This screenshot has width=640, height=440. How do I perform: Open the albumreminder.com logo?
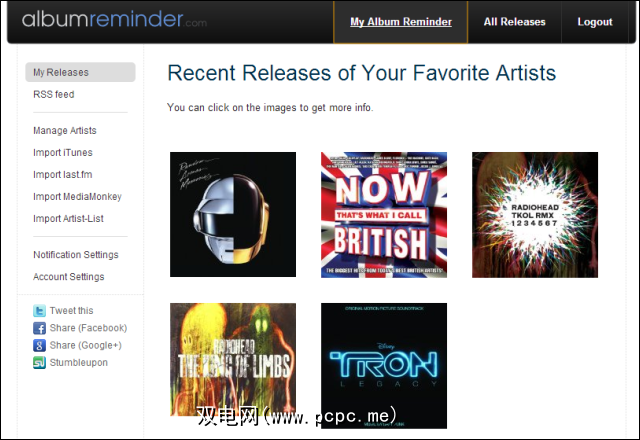coord(114,20)
